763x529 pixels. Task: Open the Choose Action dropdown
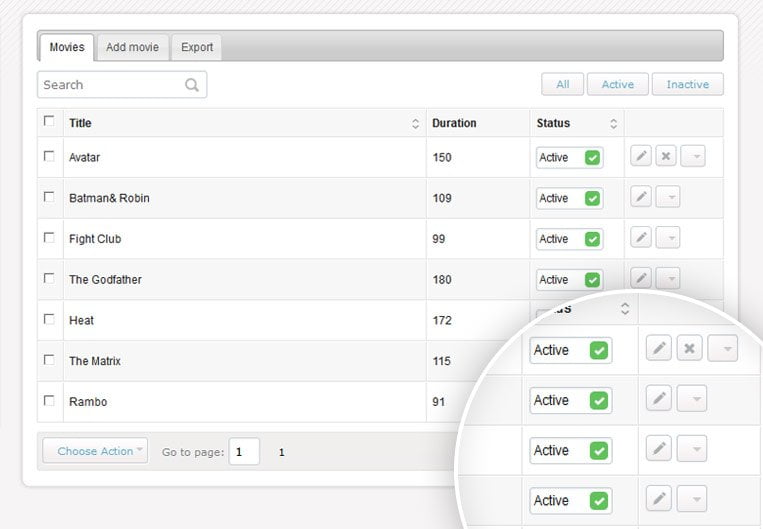tap(95, 451)
